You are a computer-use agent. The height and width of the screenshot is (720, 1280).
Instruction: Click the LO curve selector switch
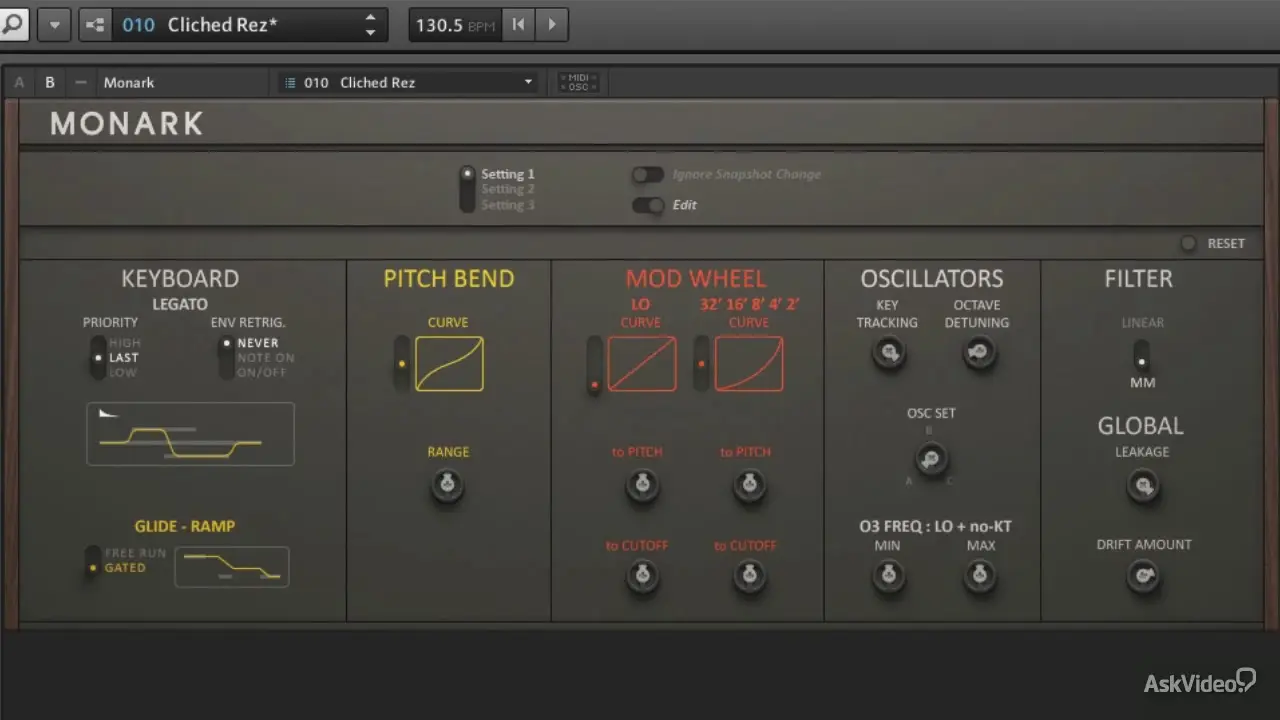[595, 365]
